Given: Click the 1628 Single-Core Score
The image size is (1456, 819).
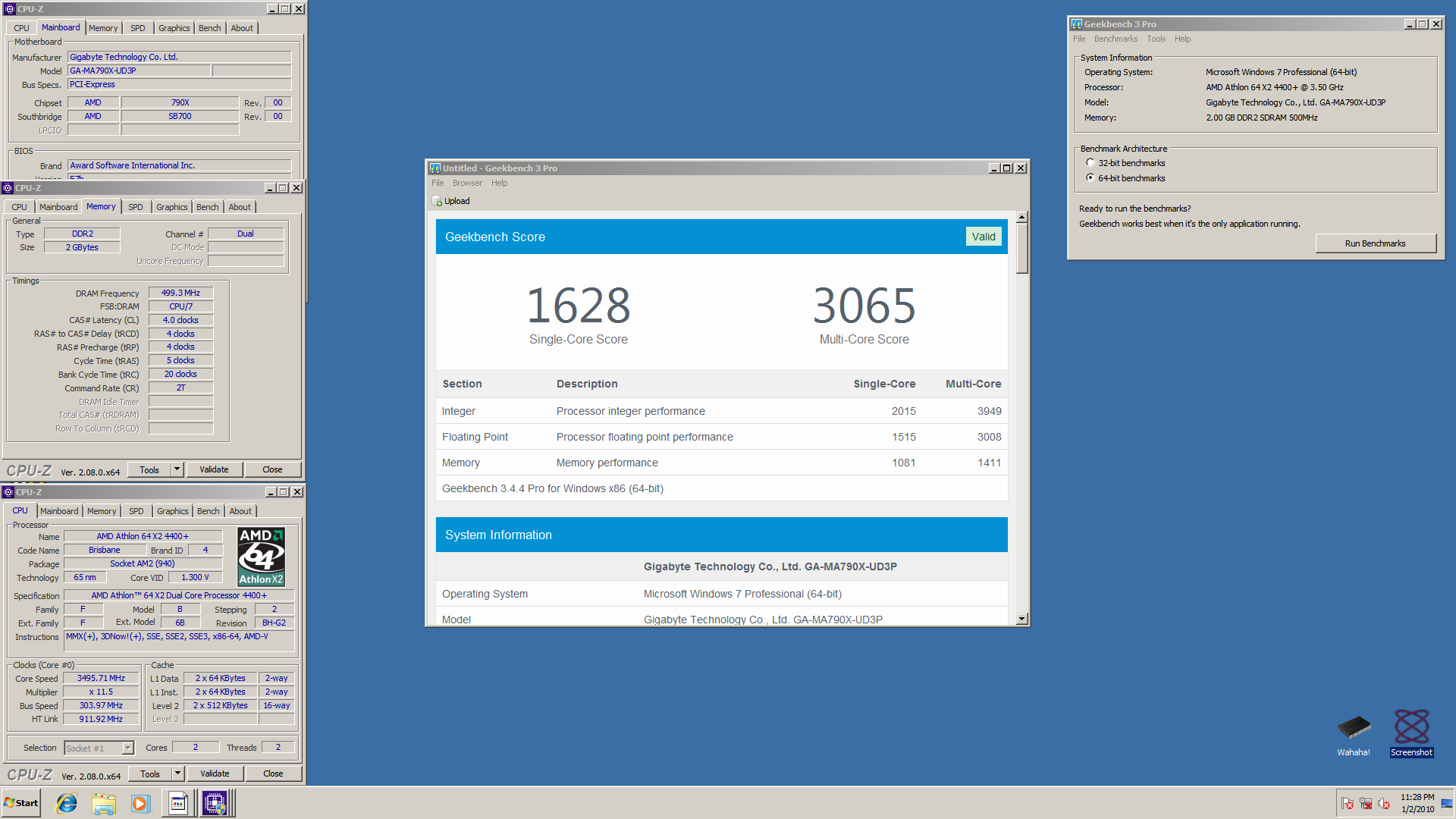Looking at the screenshot, I should (x=579, y=306).
